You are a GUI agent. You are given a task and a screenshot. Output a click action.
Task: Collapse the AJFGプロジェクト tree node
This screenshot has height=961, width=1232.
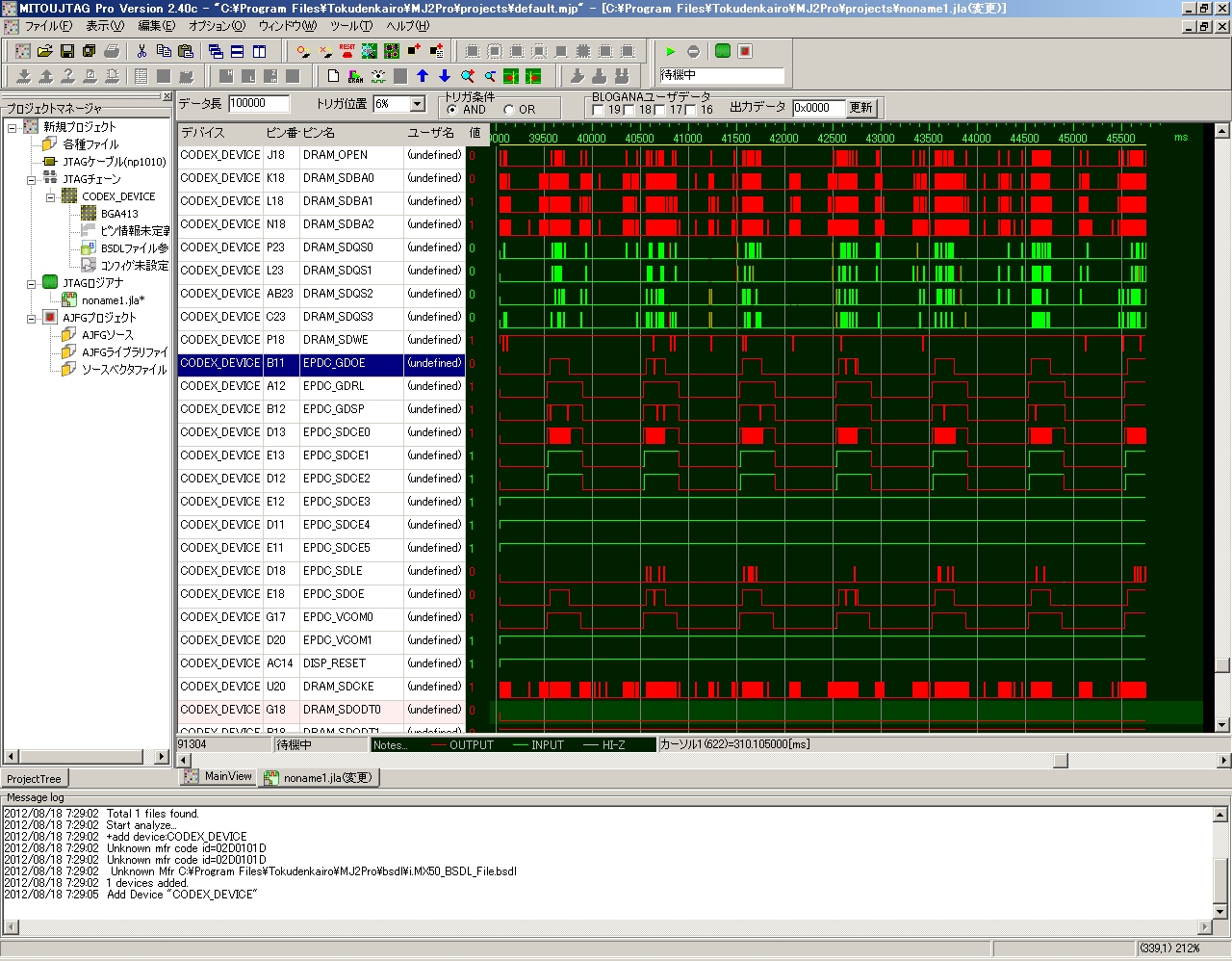(32, 318)
